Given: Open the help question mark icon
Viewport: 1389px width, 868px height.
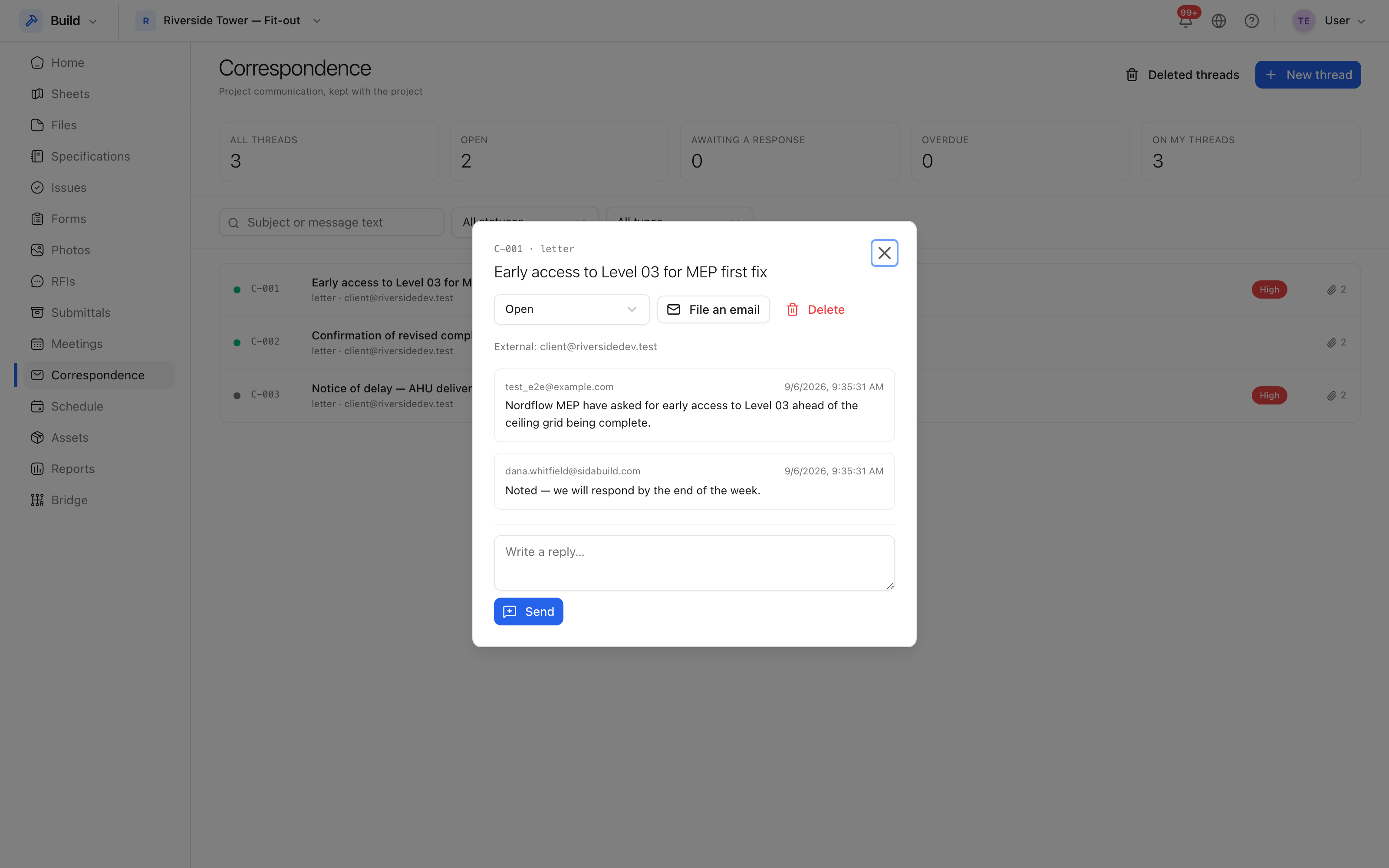Looking at the screenshot, I should tap(1251, 21).
